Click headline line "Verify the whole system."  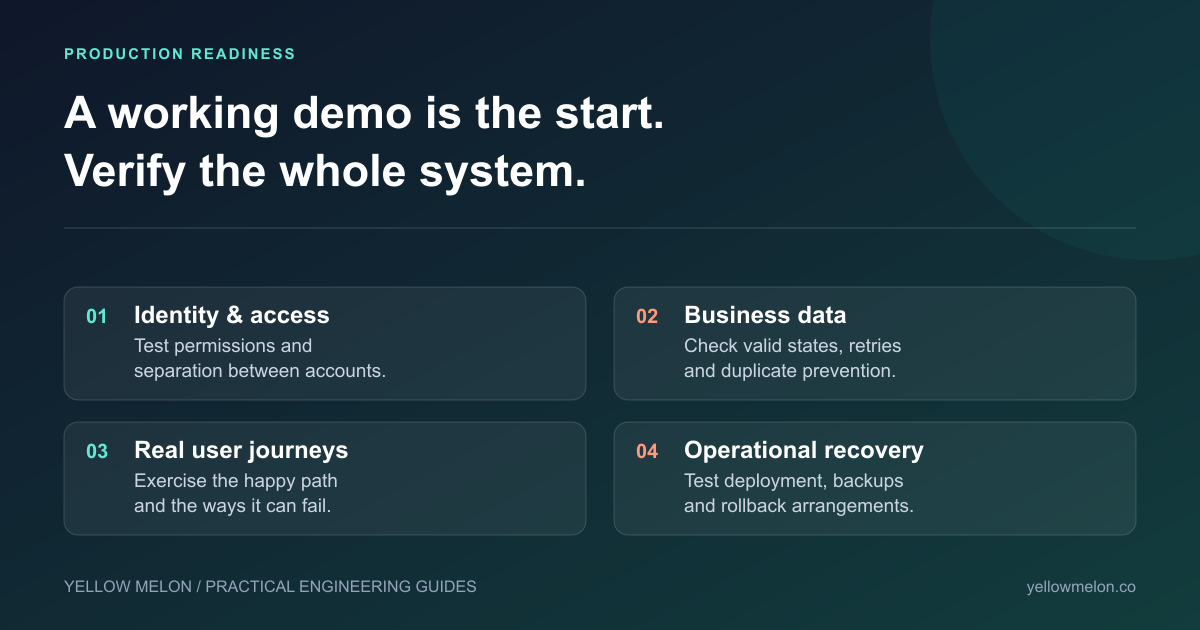[x=325, y=171]
